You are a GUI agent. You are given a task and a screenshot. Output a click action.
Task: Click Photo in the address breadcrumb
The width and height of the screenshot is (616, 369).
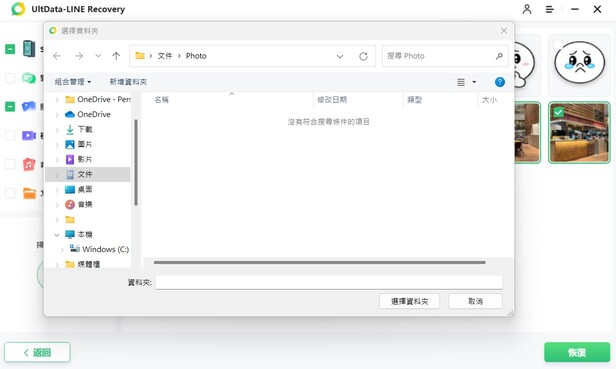pyautogui.click(x=196, y=56)
